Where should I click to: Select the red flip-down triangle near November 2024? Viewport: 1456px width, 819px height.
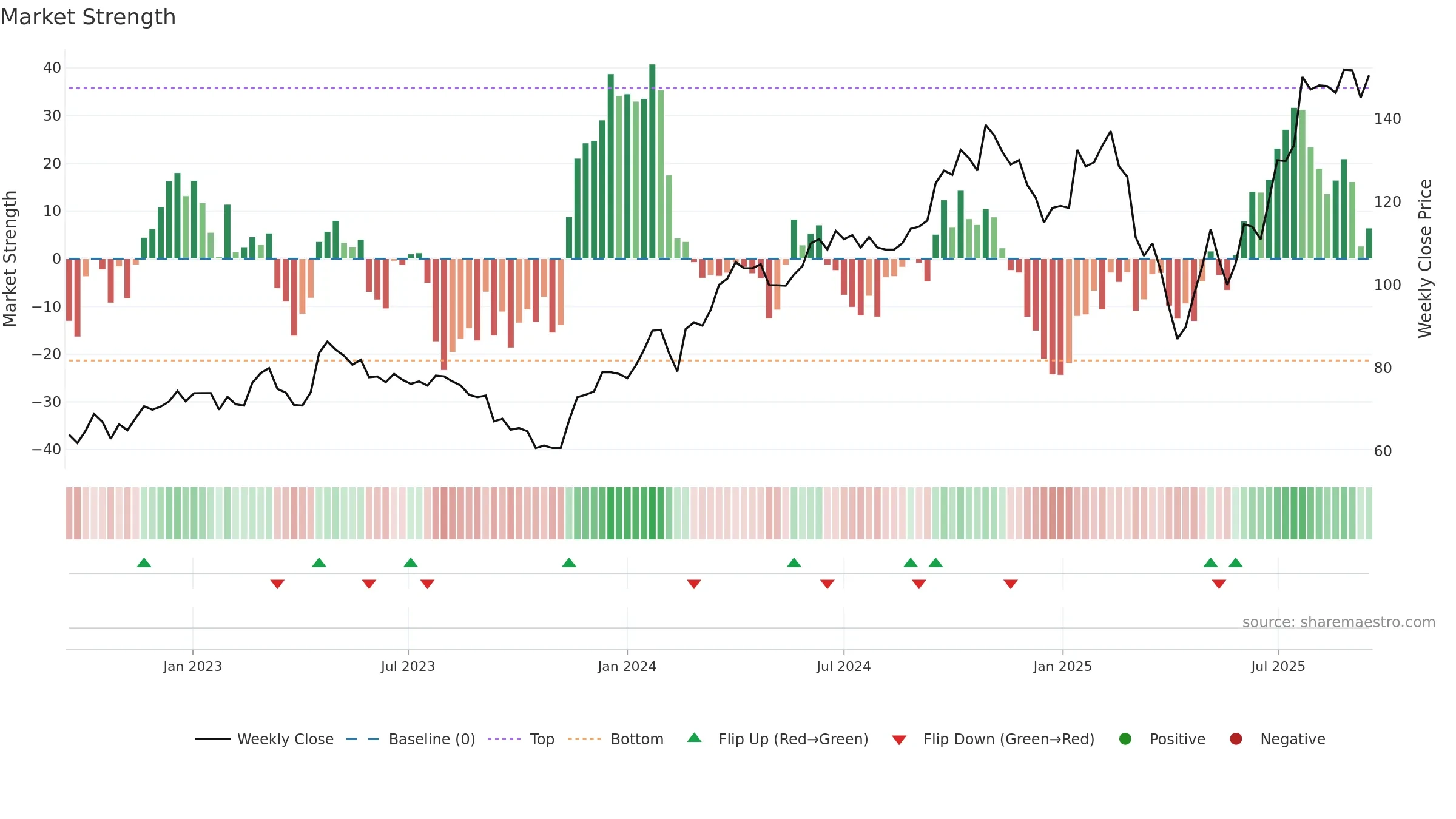(x=1011, y=584)
